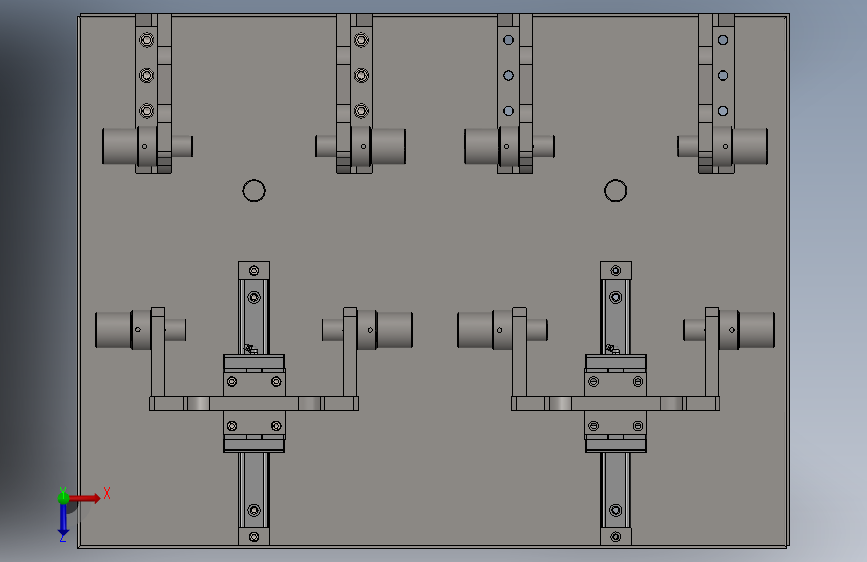The height and width of the screenshot is (562, 867).
Task: Click the green Y axis ball of the triad
Action: (x=64, y=498)
